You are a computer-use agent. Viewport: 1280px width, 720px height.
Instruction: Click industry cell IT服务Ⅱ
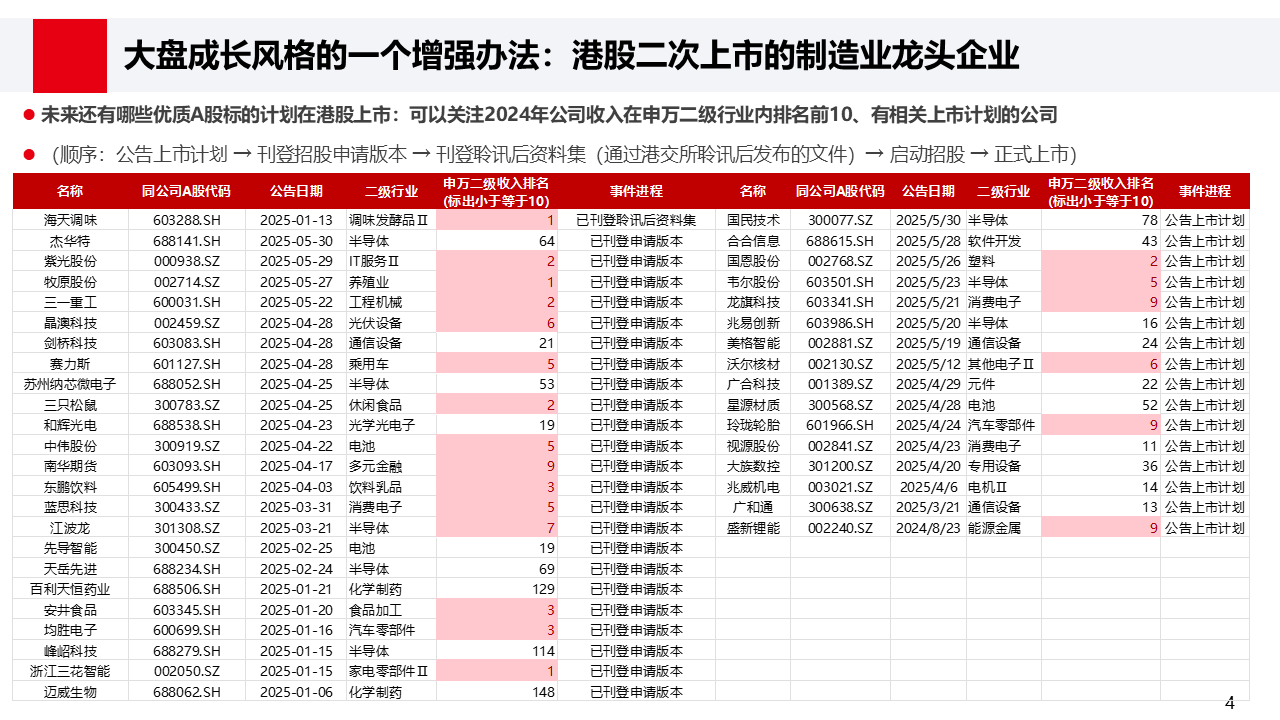[373, 261]
